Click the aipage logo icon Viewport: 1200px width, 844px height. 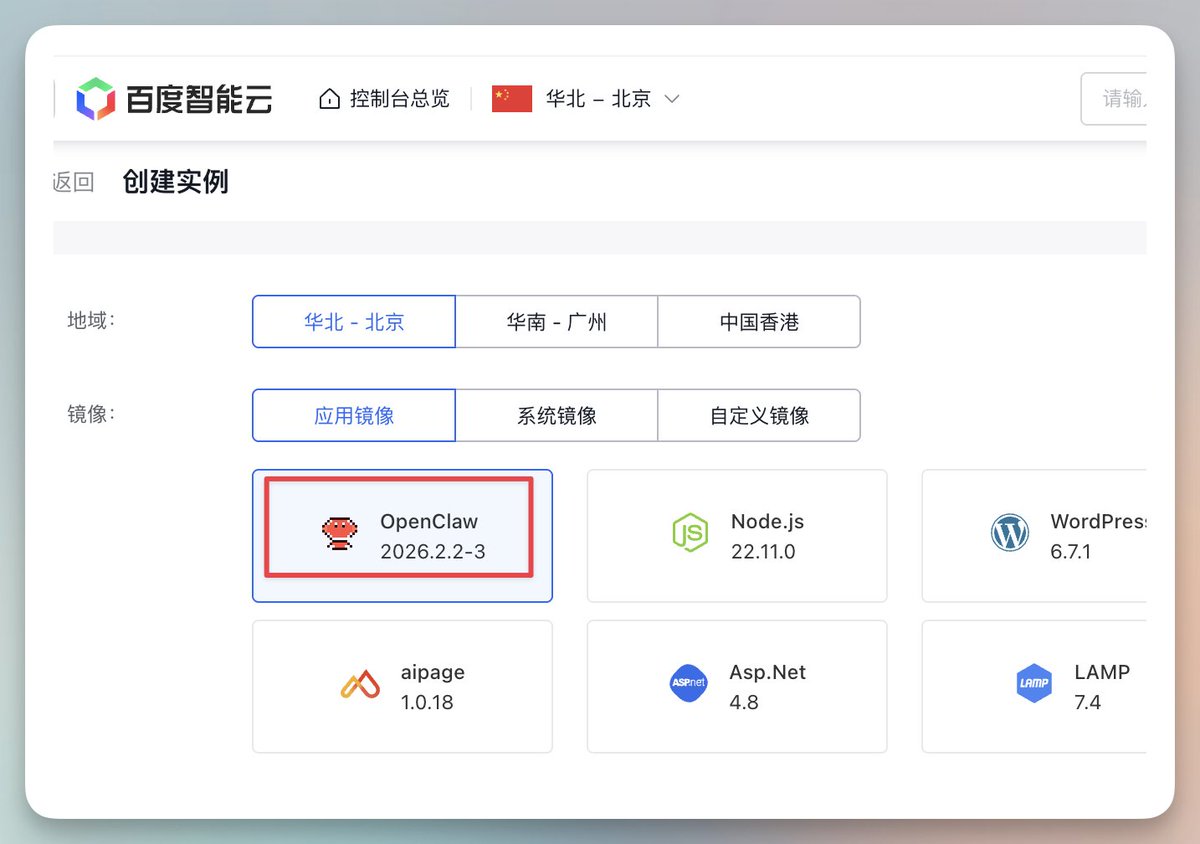(x=360, y=685)
